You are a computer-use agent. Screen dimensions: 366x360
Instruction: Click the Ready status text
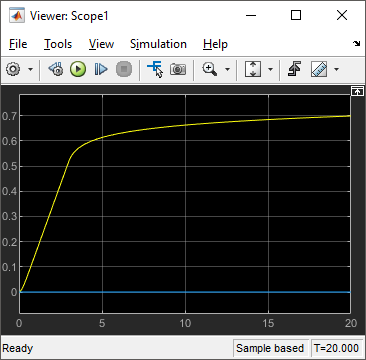coord(18,348)
